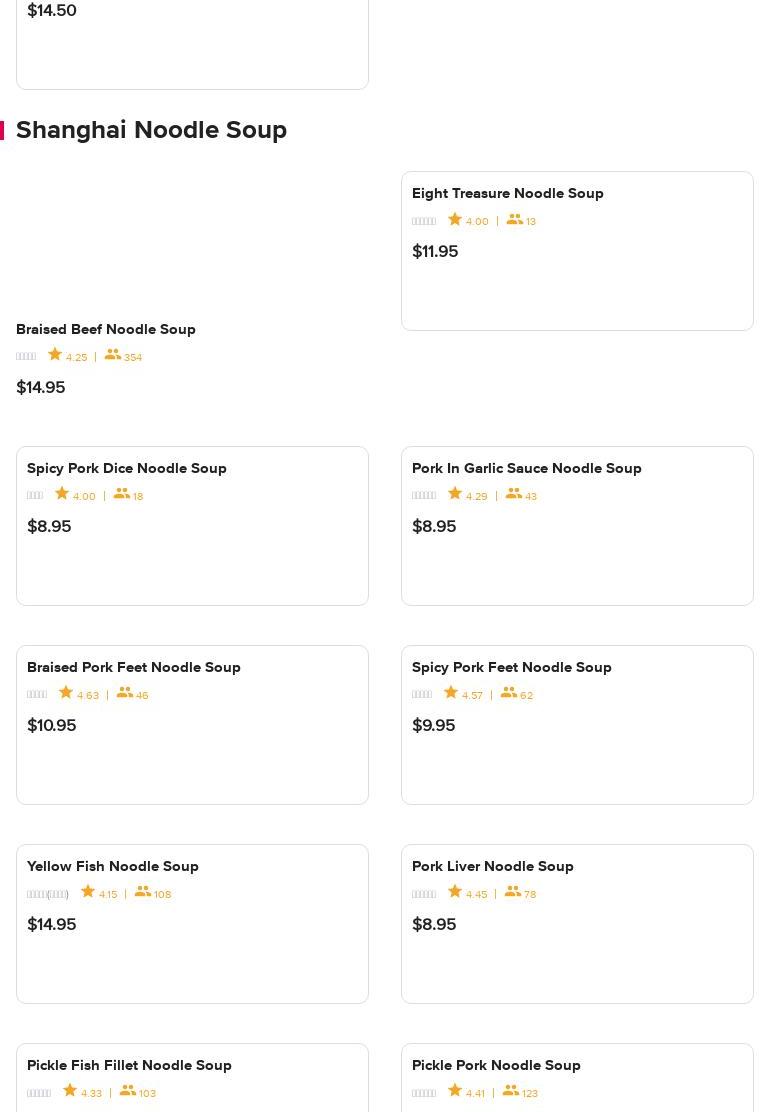Open the Eight Treasure Noodle Soup item
770x1112 pixels.
pyautogui.click(x=507, y=193)
